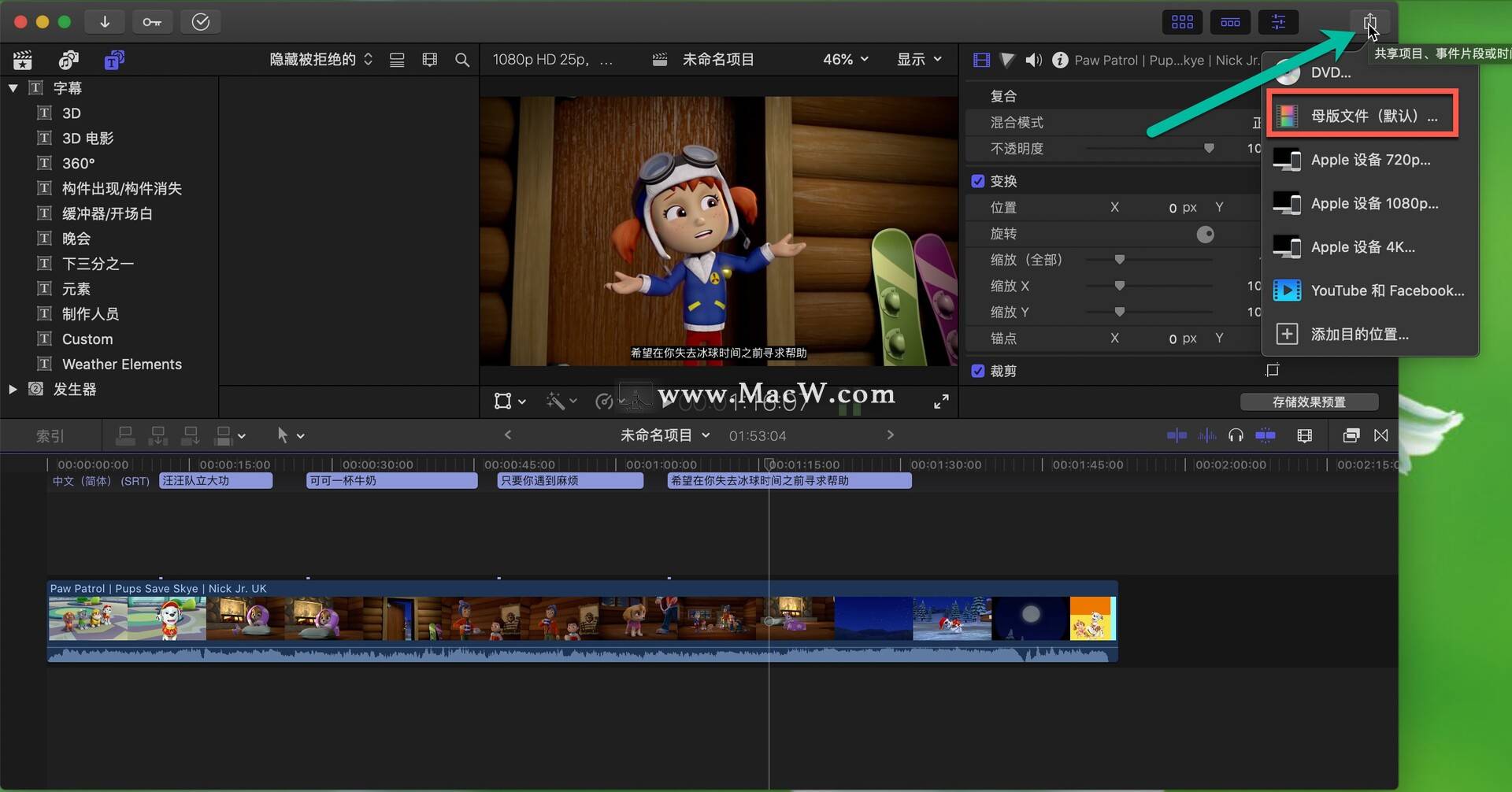Screen dimensions: 1512x792
Task: Open transitions browser icon
Action: pyautogui.click(x=1381, y=435)
